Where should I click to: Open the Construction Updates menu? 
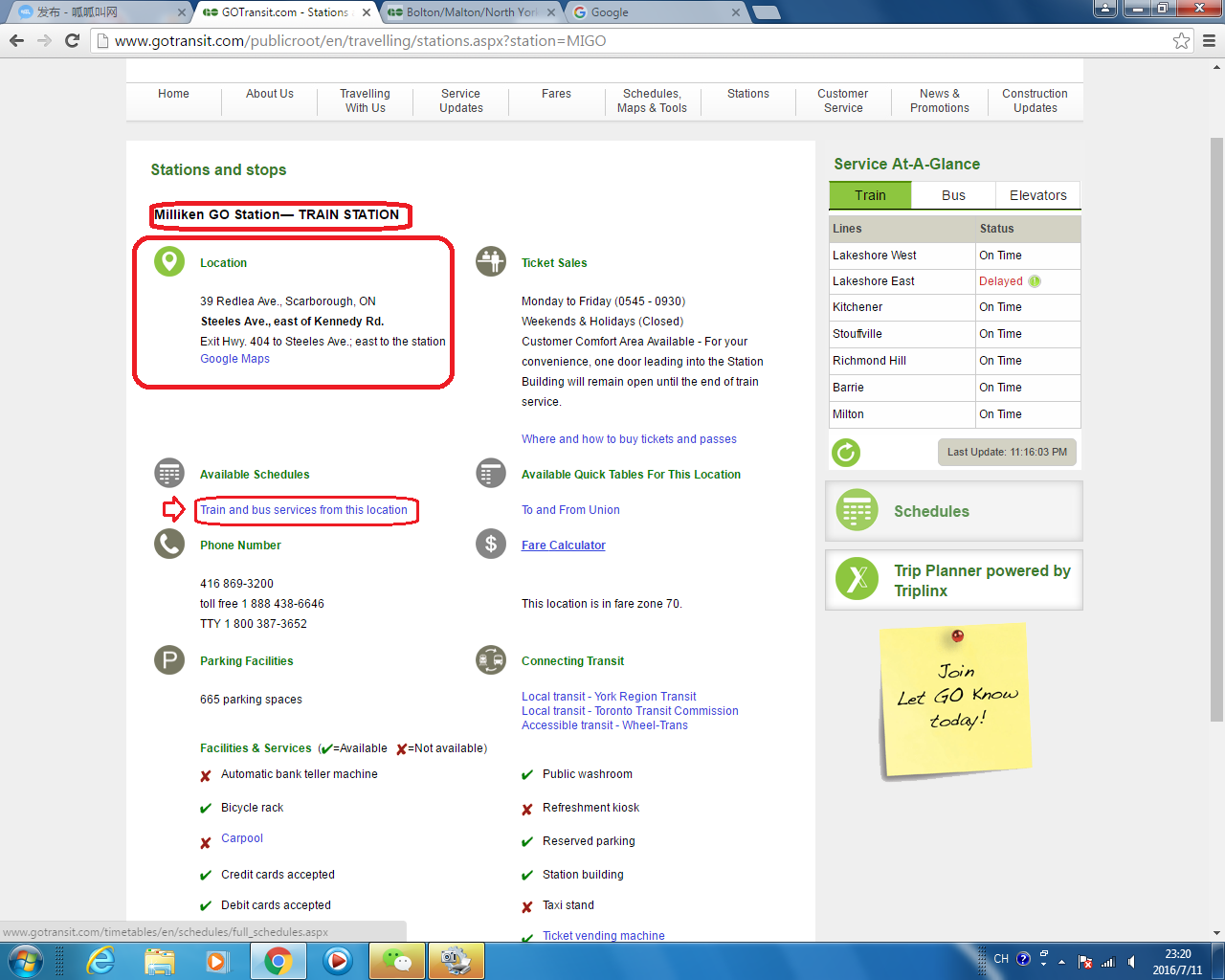pyautogui.click(x=1036, y=100)
